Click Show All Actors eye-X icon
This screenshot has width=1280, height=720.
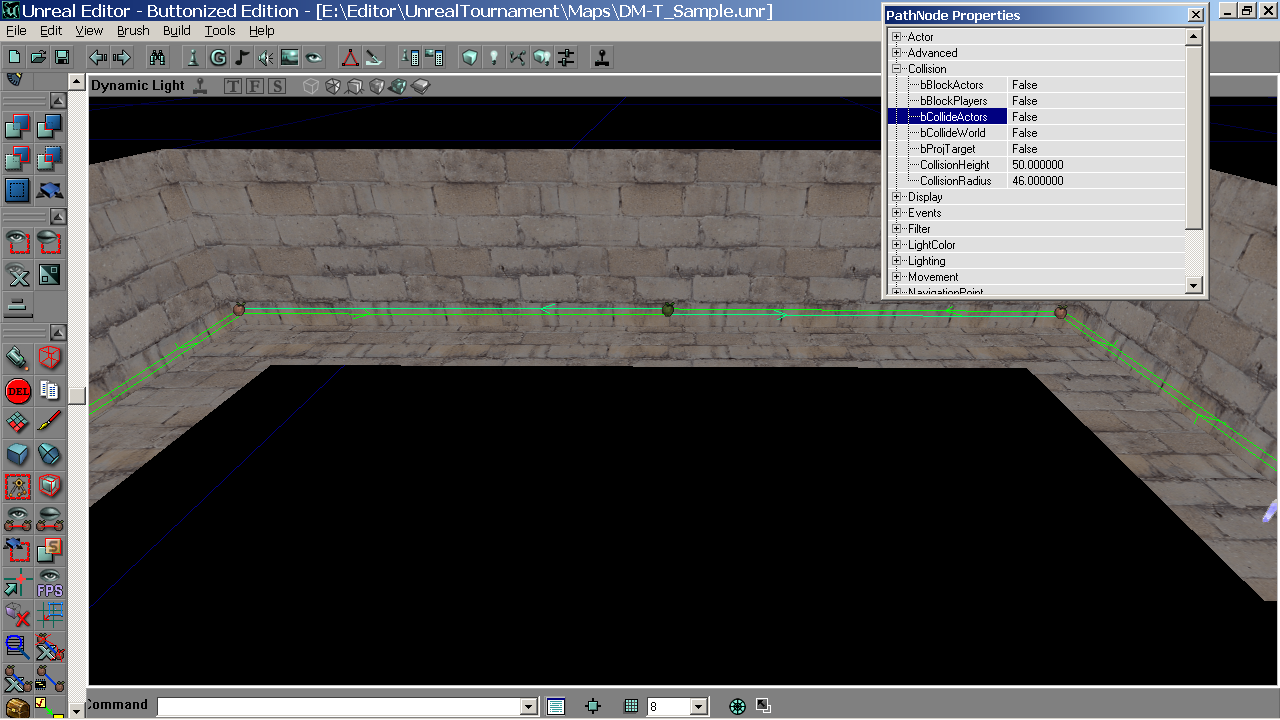click(18, 273)
